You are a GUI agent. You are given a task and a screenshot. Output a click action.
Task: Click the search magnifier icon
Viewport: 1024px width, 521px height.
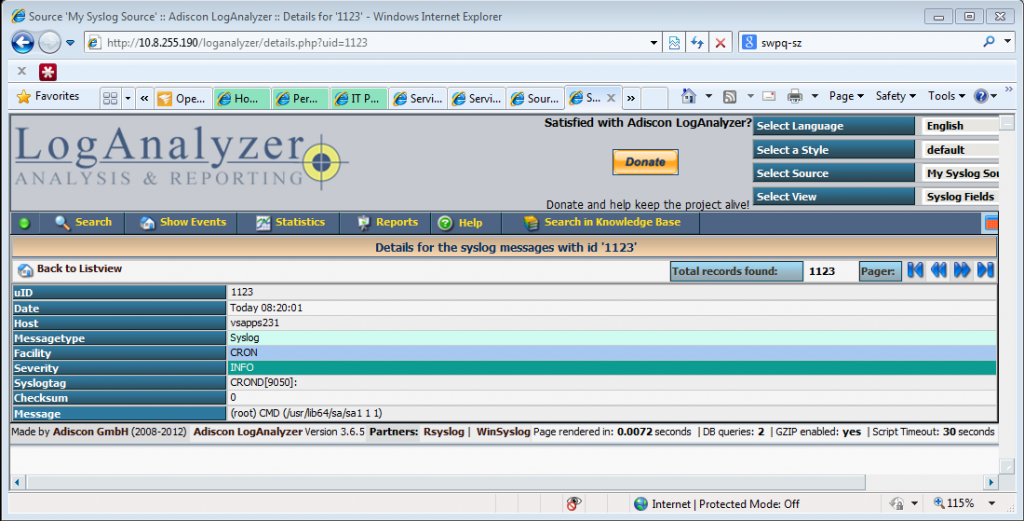989,42
